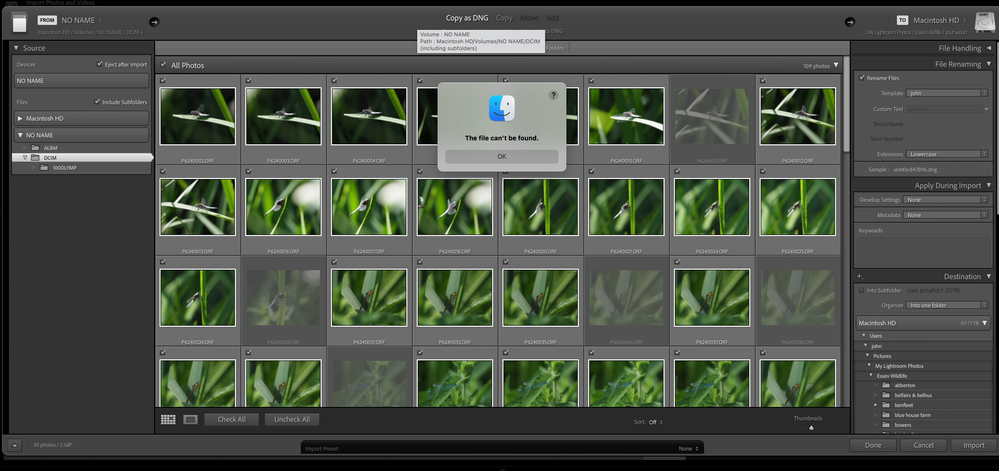
Task: Toggle Include Subfolders checkbox
Action: coord(97,102)
